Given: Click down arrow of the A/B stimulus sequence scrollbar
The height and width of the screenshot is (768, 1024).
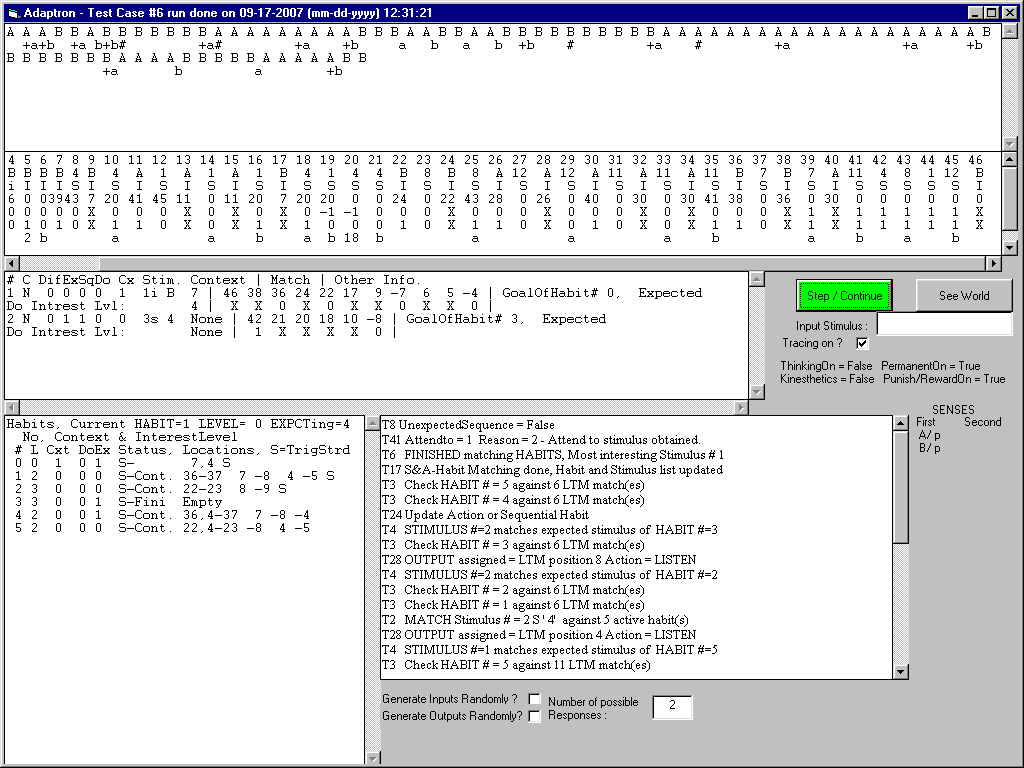Looking at the screenshot, I should pyautogui.click(x=1010, y=144).
